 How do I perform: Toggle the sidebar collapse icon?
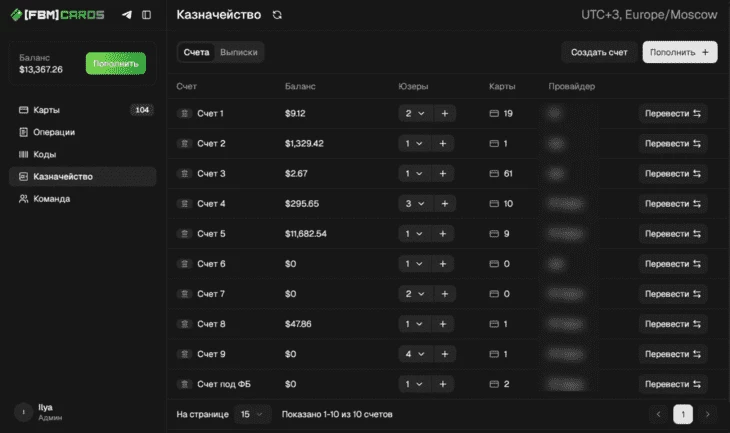[147, 15]
